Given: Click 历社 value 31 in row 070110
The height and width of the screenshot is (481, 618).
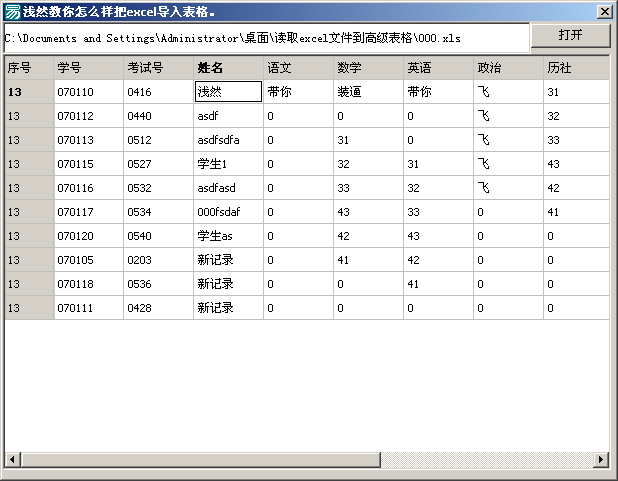Looking at the screenshot, I should 577,92.
